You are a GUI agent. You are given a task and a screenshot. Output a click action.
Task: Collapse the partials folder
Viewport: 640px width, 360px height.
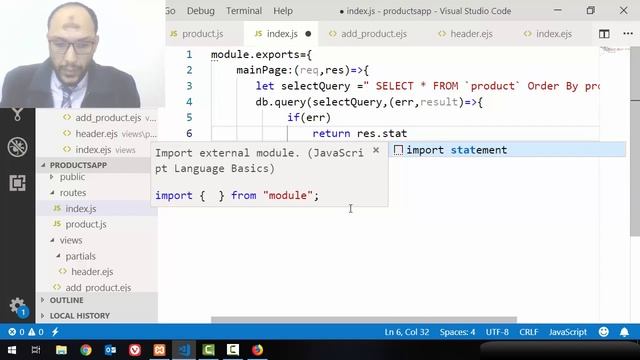(x=80, y=256)
